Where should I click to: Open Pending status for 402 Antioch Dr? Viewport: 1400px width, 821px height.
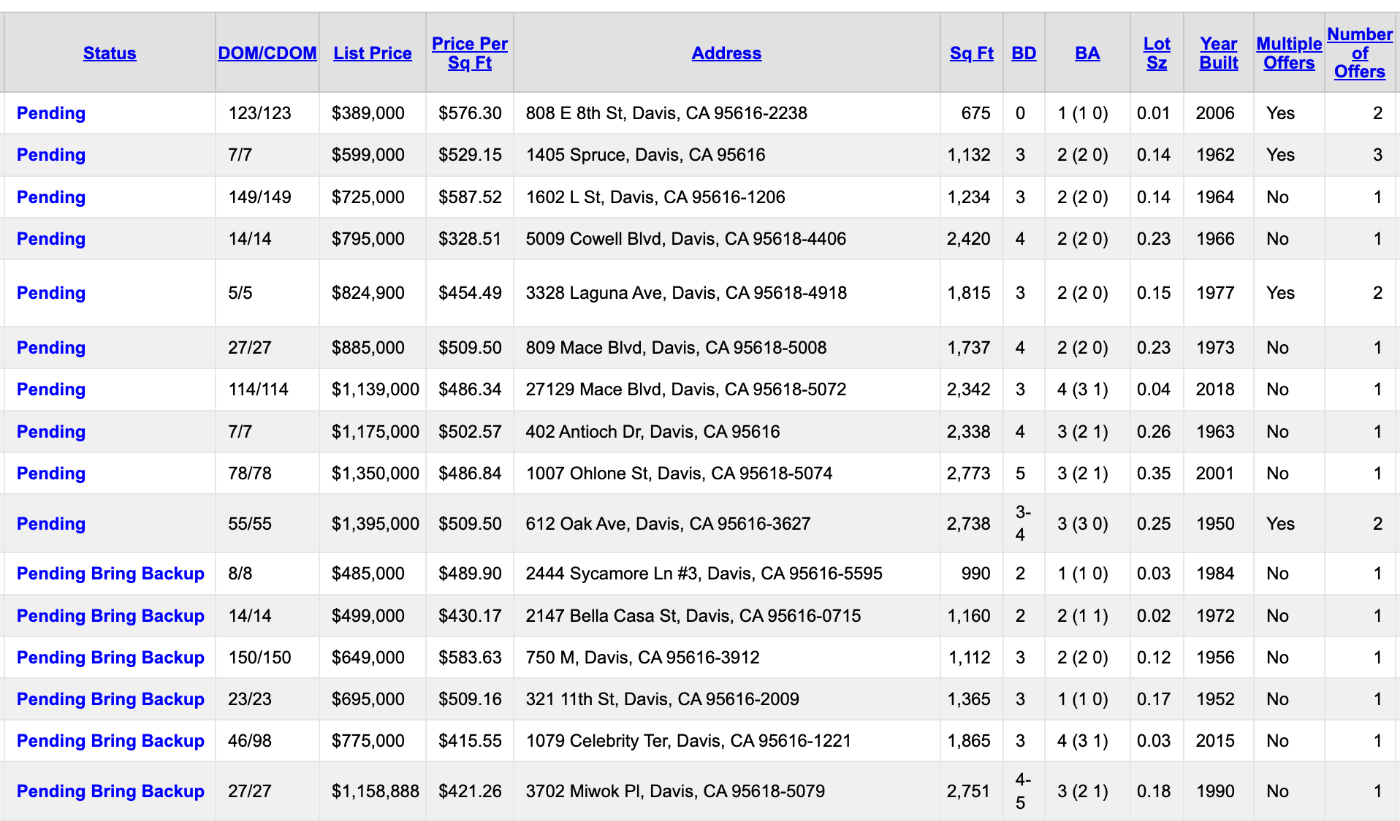pyautogui.click(x=51, y=432)
